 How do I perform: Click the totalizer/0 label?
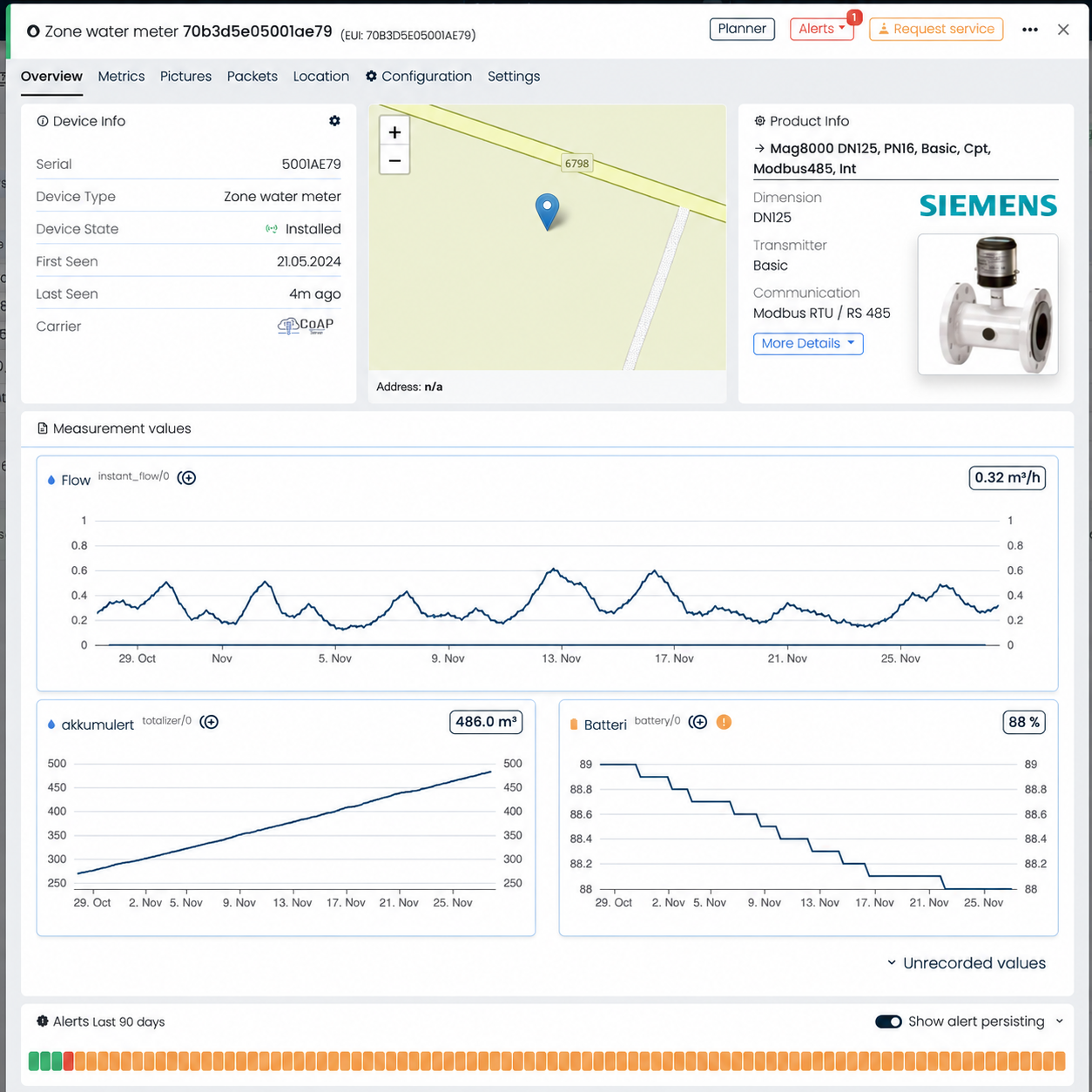point(166,720)
